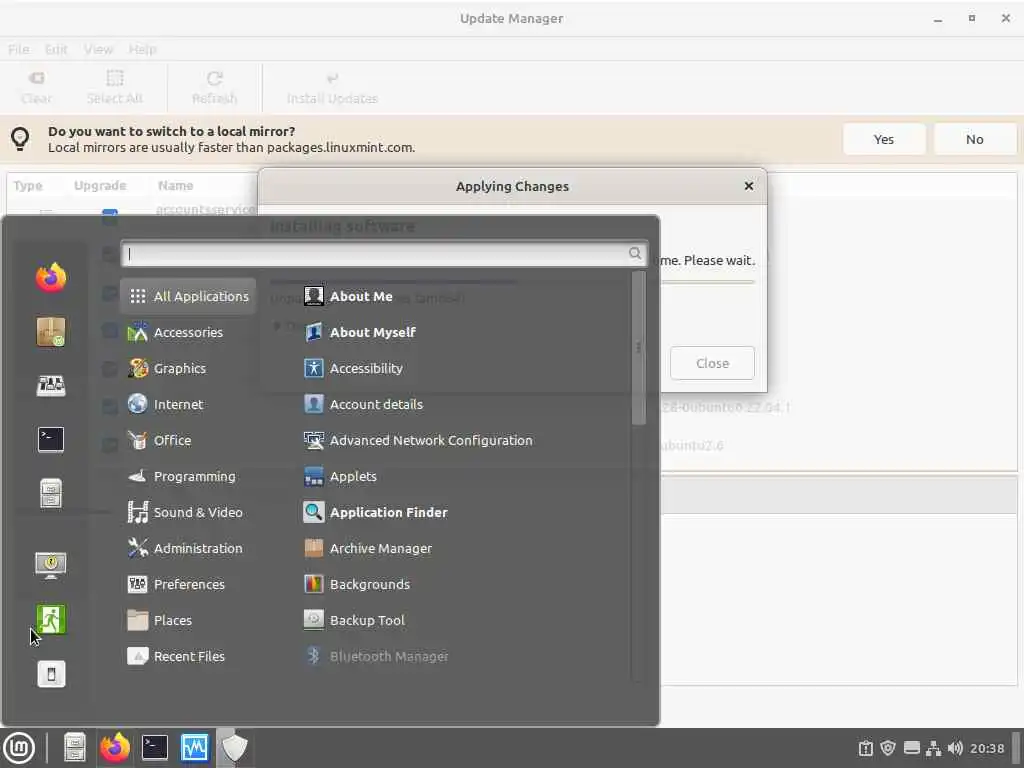Launch Firefox from menu favorites

pos(51,278)
